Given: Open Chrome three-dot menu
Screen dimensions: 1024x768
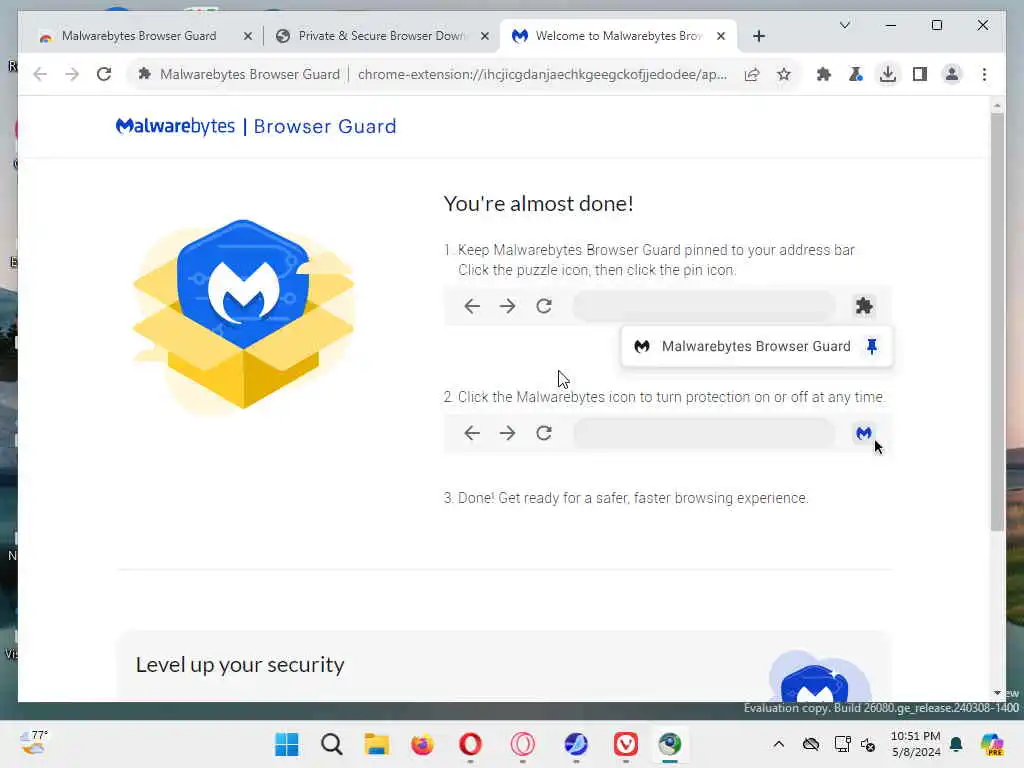Looking at the screenshot, I should (984, 74).
